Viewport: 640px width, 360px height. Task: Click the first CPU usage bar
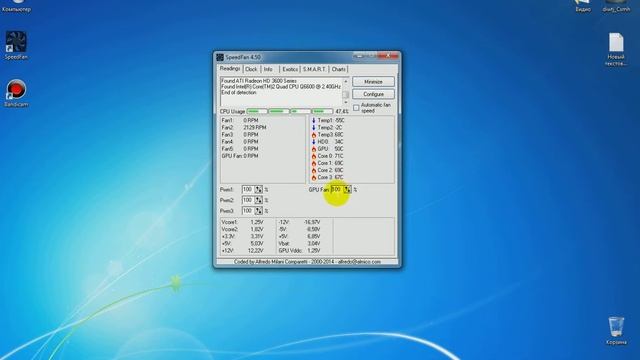point(257,111)
